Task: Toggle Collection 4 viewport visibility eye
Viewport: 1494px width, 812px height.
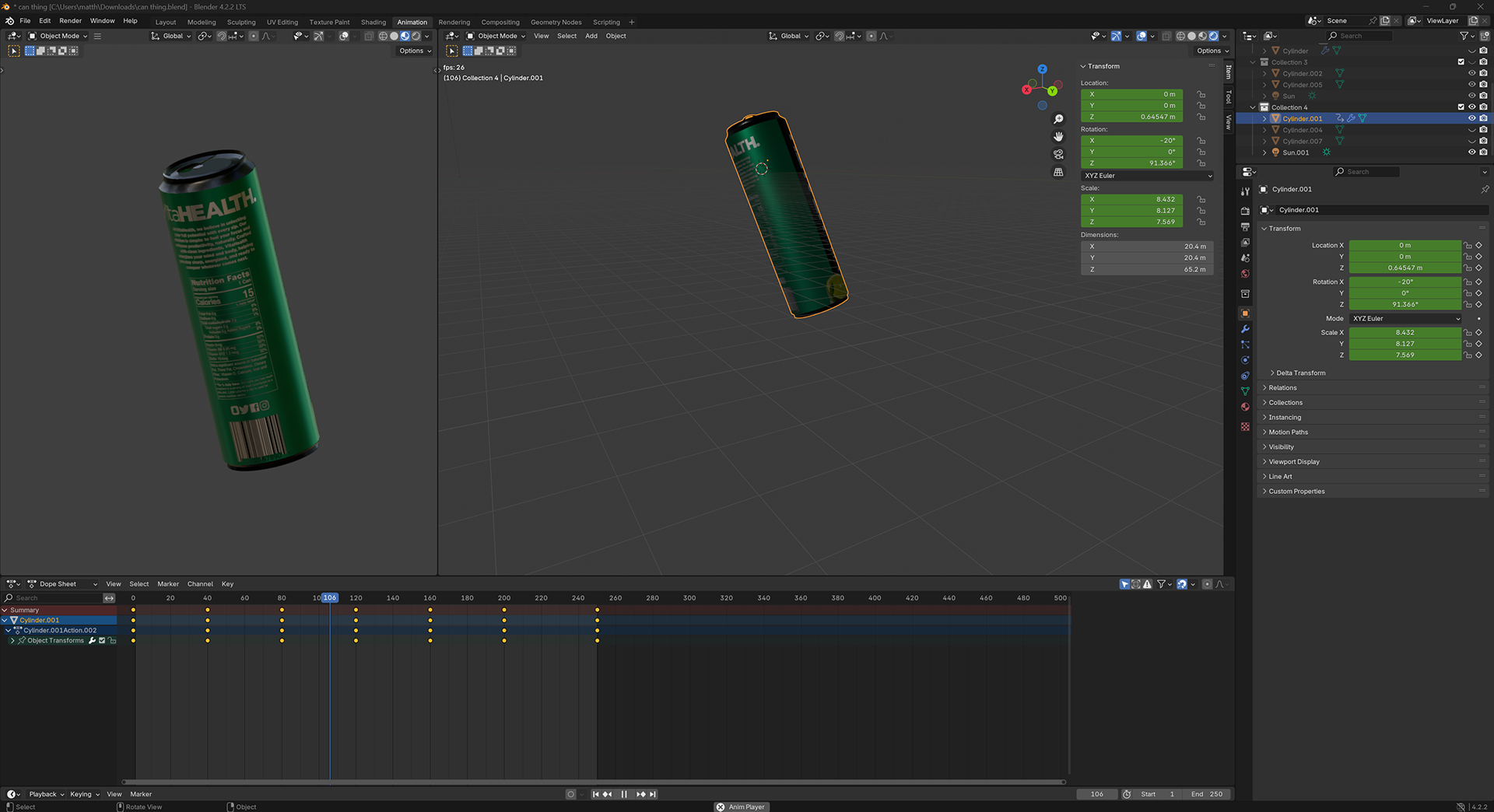Action: coord(1471,107)
